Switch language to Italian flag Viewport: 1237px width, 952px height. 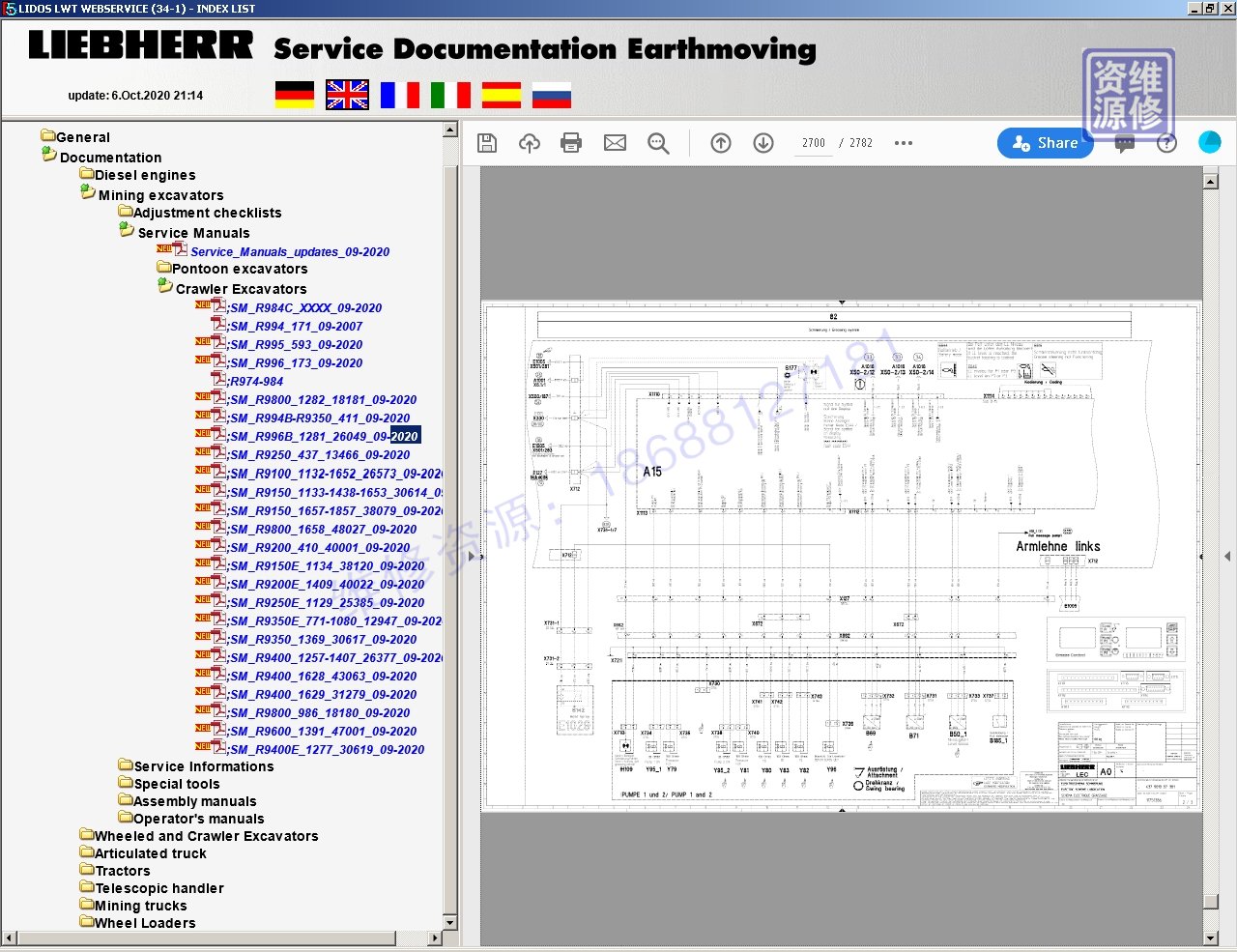(450, 95)
